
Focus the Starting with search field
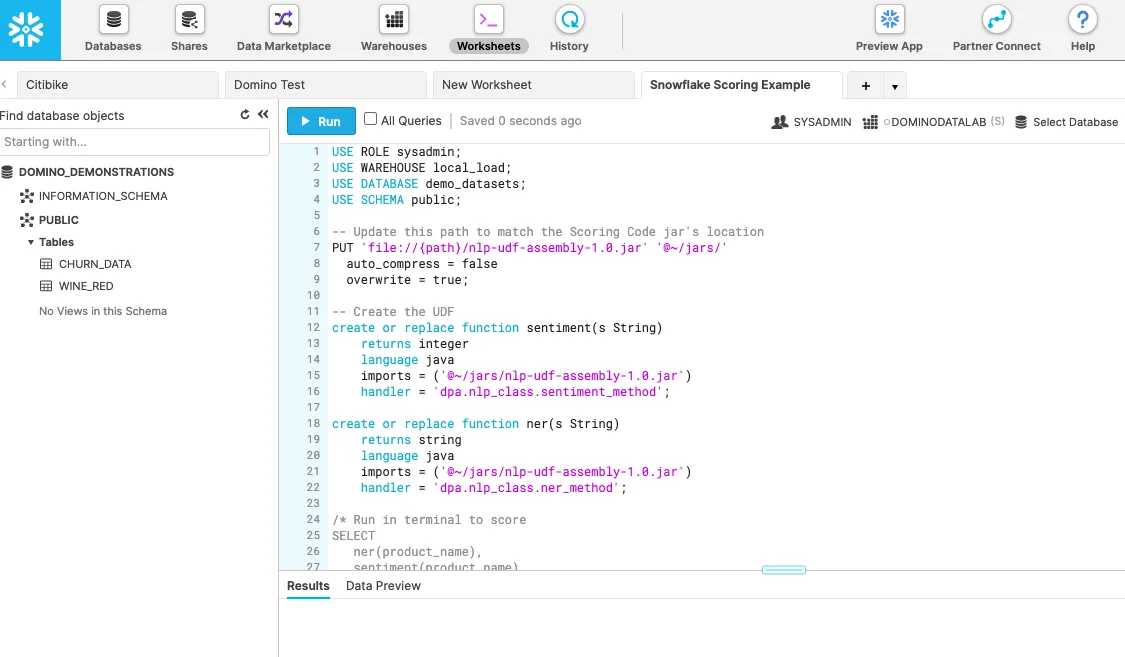pyautogui.click(x=135, y=142)
